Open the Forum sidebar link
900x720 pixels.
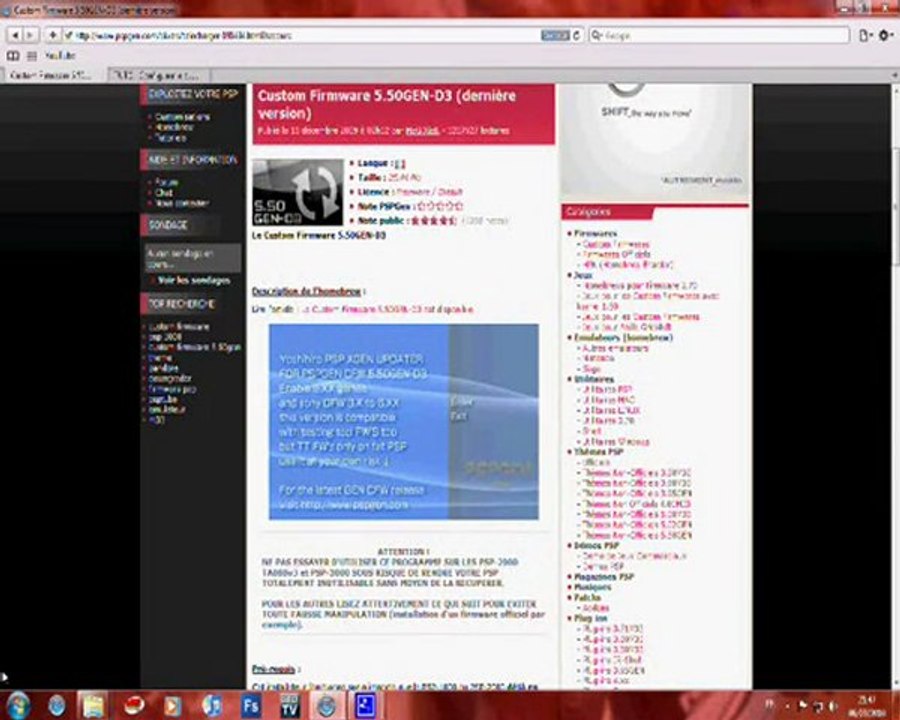click(x=167, y=182)
